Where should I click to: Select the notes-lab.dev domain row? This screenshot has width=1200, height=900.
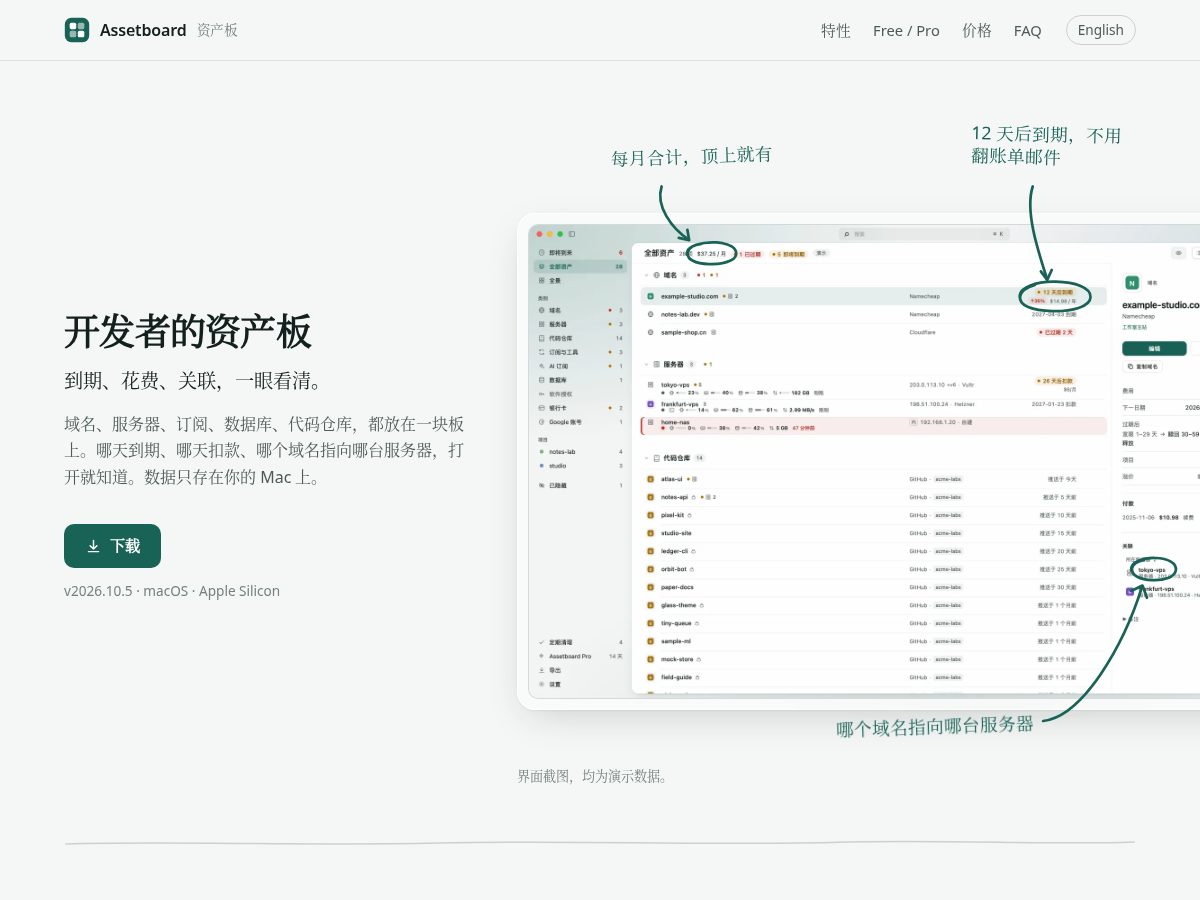click(874, 314)
